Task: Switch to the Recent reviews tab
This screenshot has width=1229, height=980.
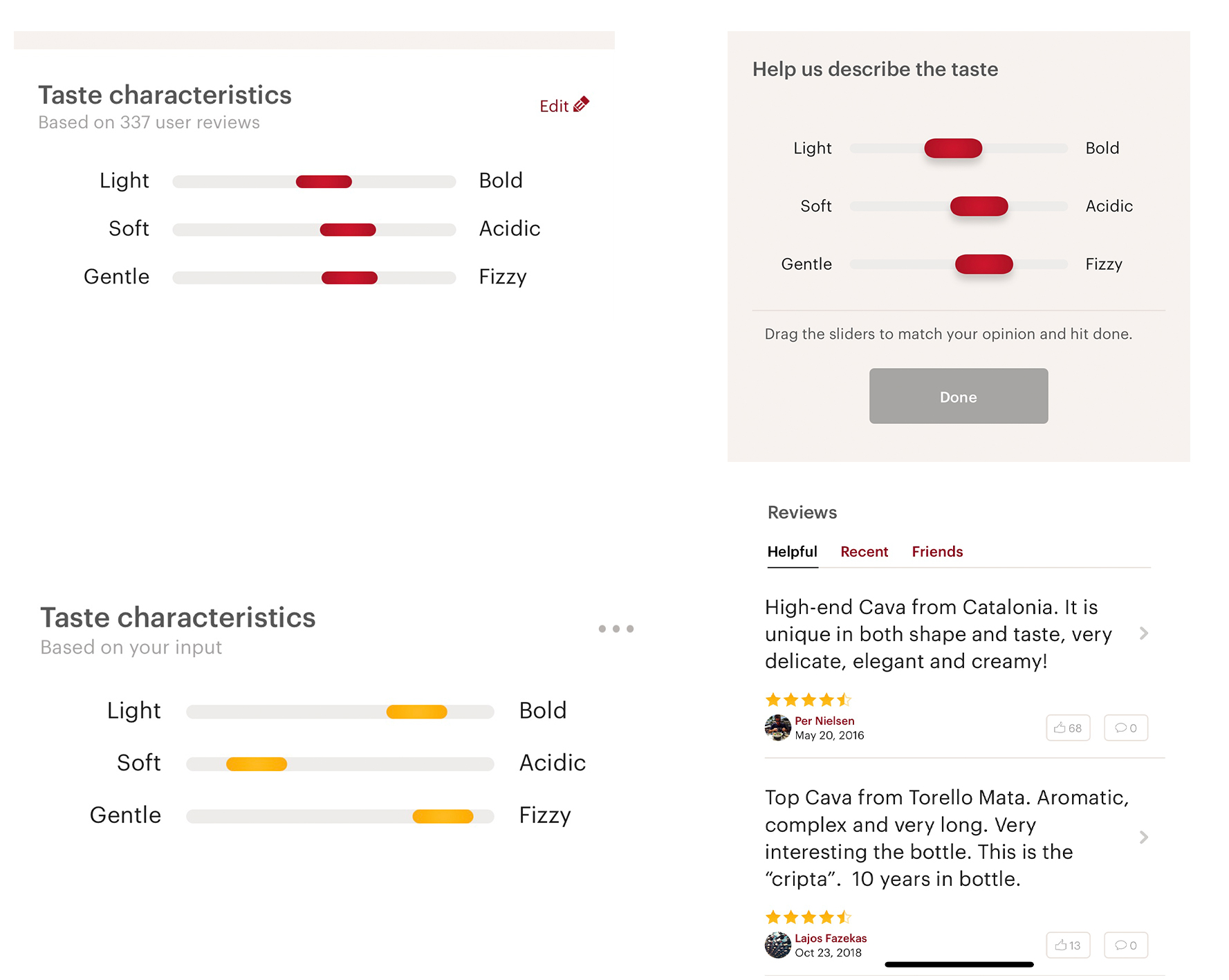Action: coord(864,552)
